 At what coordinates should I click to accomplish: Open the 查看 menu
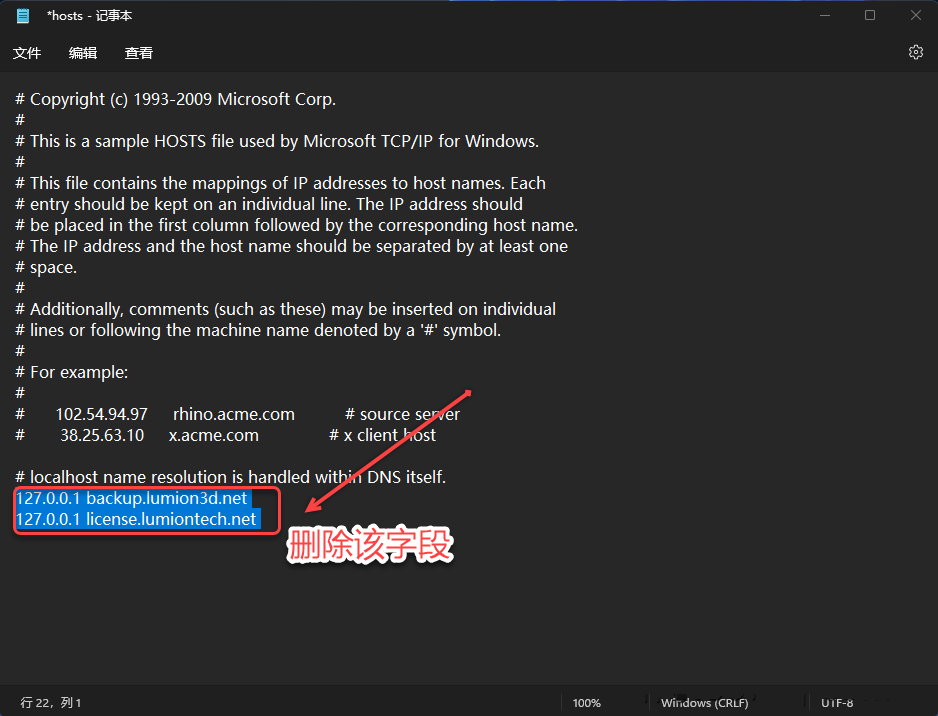coord(139,53)
